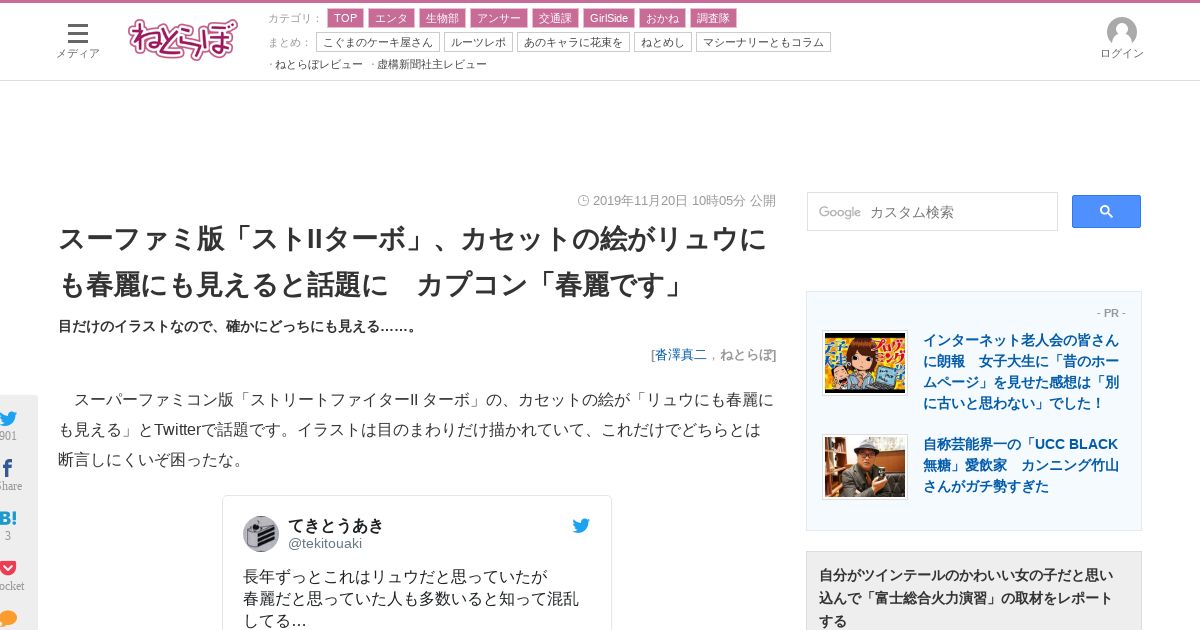The height and width of the screenshot is (630, 1200).
Task: Select the 生物部 category tab
Action: [442, 18]
